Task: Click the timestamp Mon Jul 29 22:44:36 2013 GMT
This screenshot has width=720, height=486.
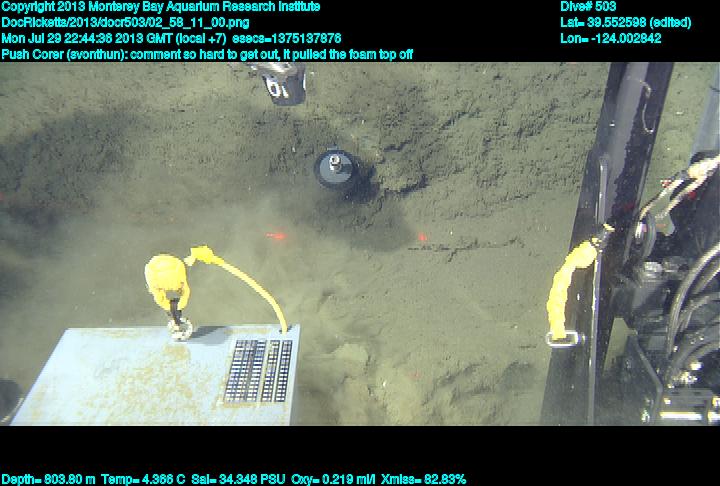Action: tap(87, 39)
